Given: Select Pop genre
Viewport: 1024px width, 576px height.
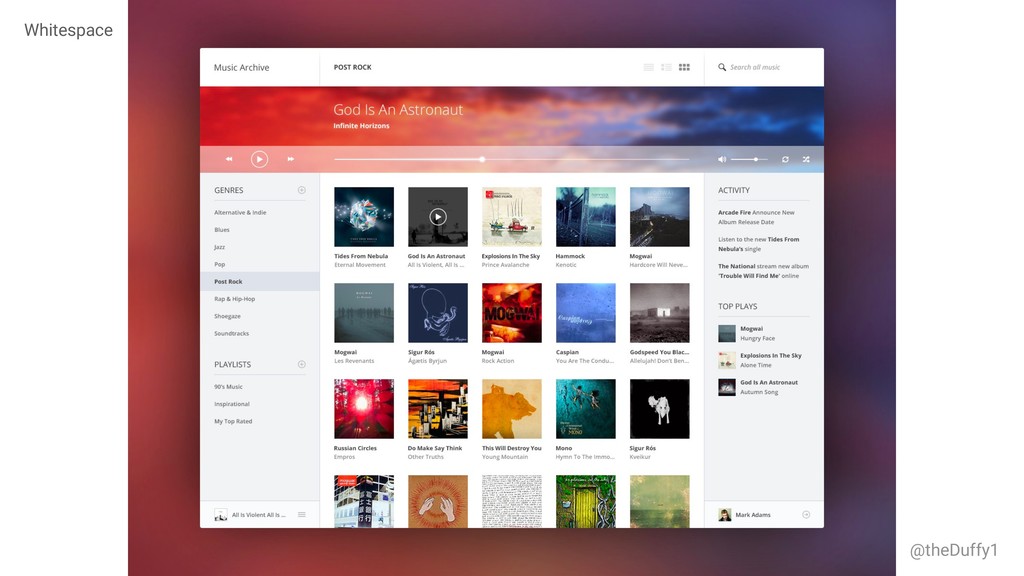Looking at the screenshot, I should (x=219, y=264).
